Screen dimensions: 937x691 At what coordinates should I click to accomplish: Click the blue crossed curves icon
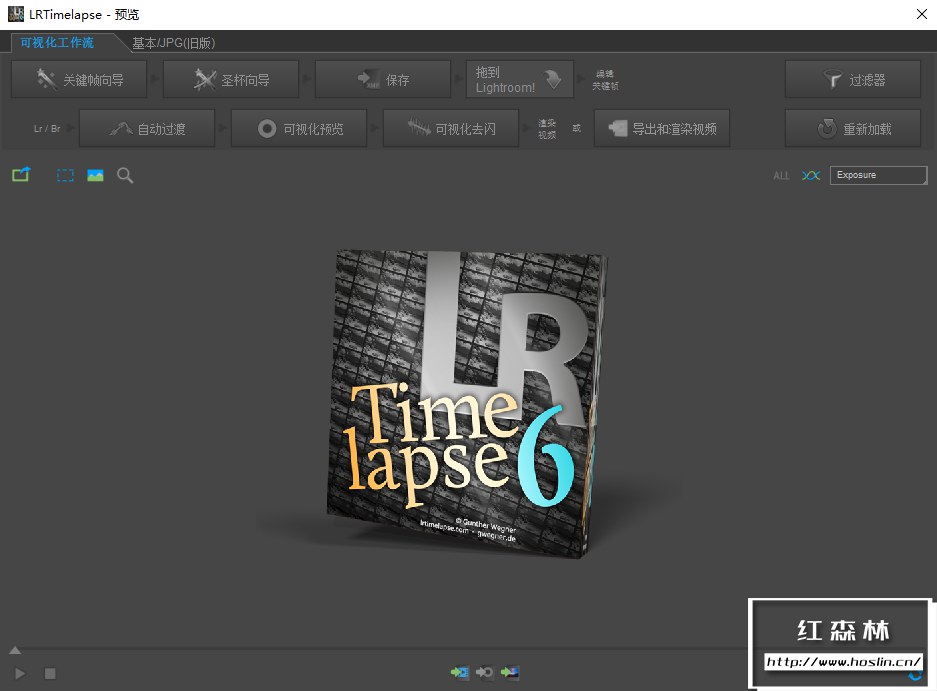(x=811, y=175)
